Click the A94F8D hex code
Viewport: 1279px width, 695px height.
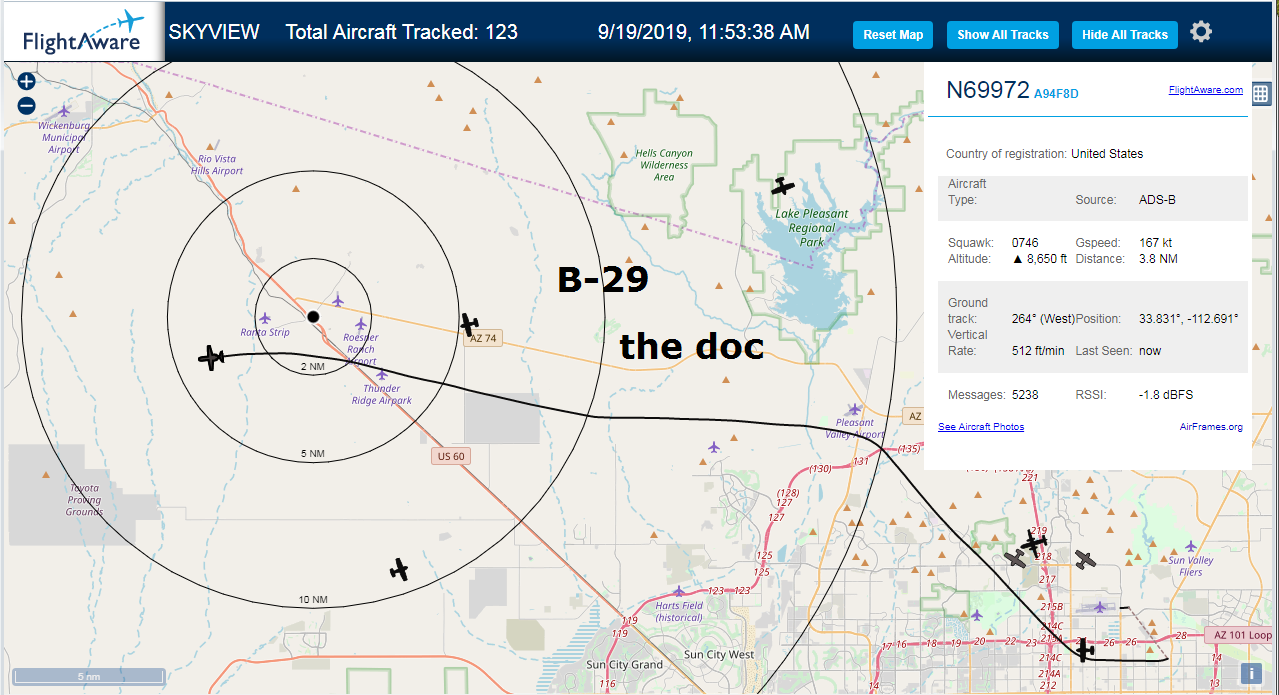[x=1056, y=94]
